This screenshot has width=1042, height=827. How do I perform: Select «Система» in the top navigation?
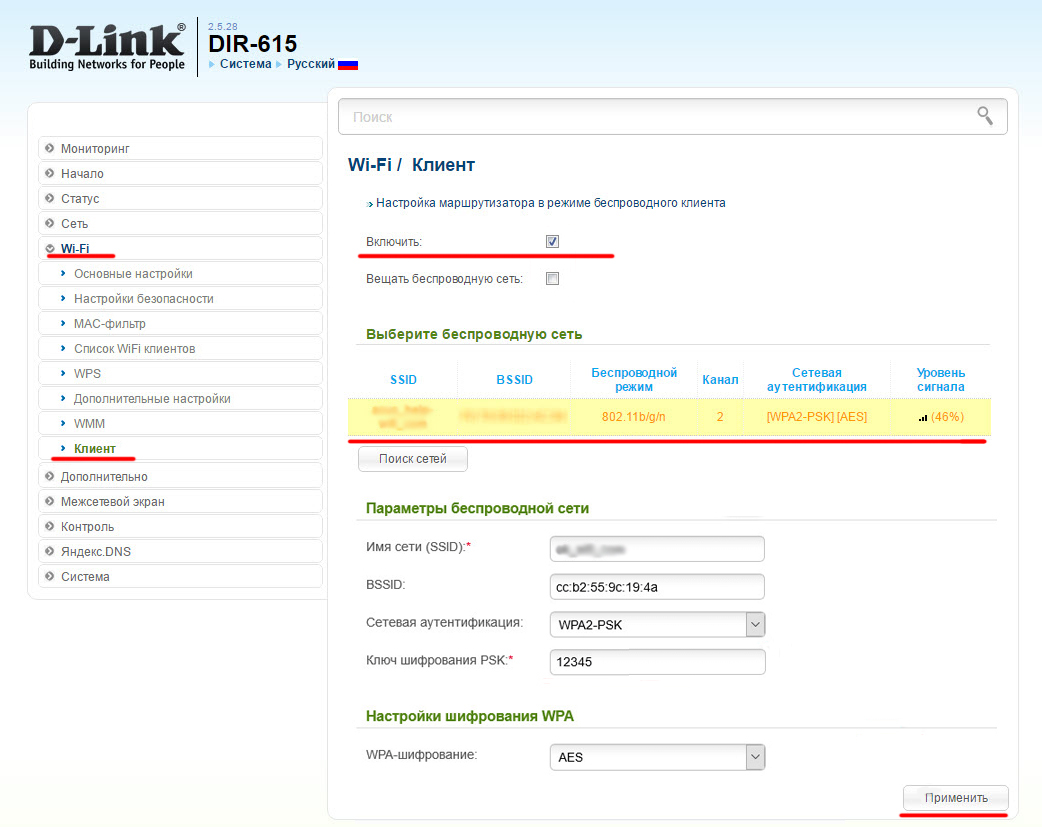point(244,63)
